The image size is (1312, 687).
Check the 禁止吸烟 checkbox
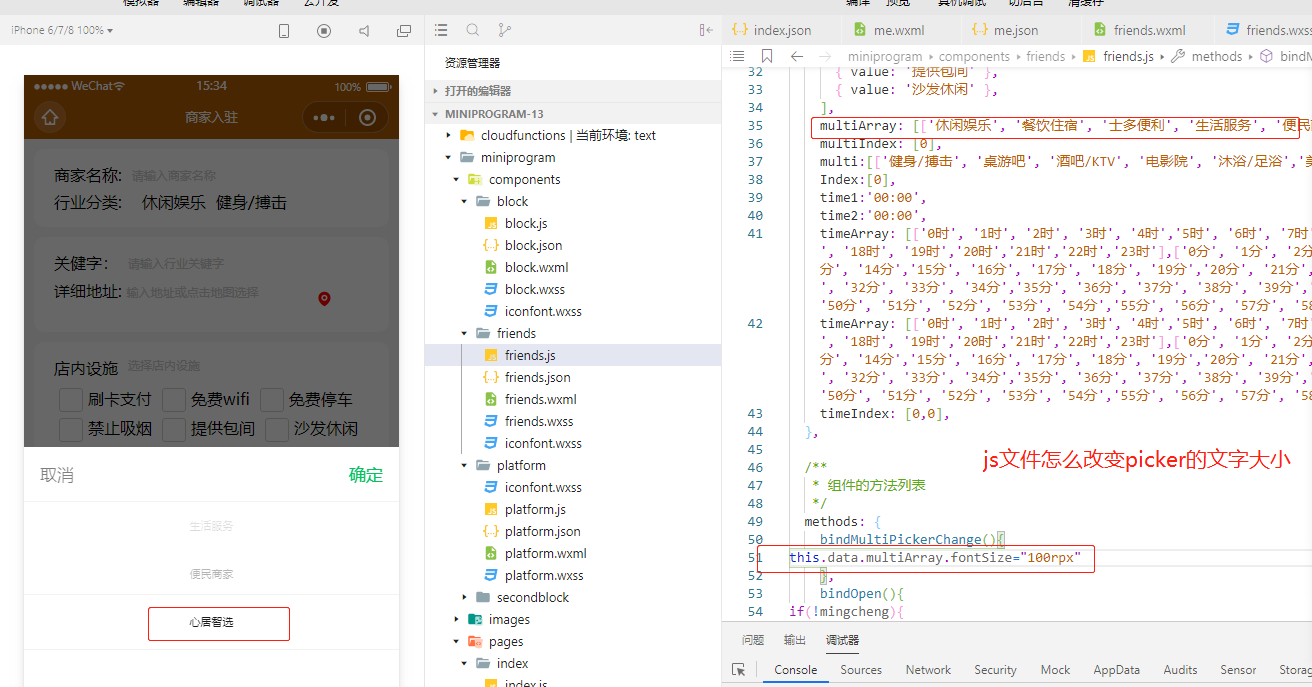[70, 429]
